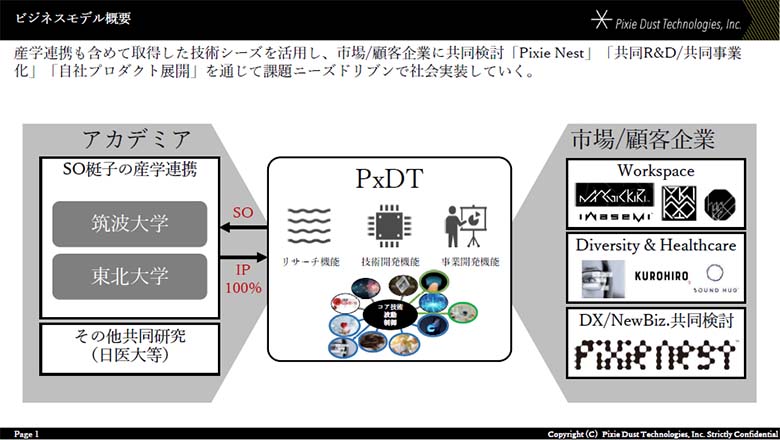Click the right-pointing IP arrow
Image resolution: width=780 pixels, height=440 pixels.
pos(243,257)
